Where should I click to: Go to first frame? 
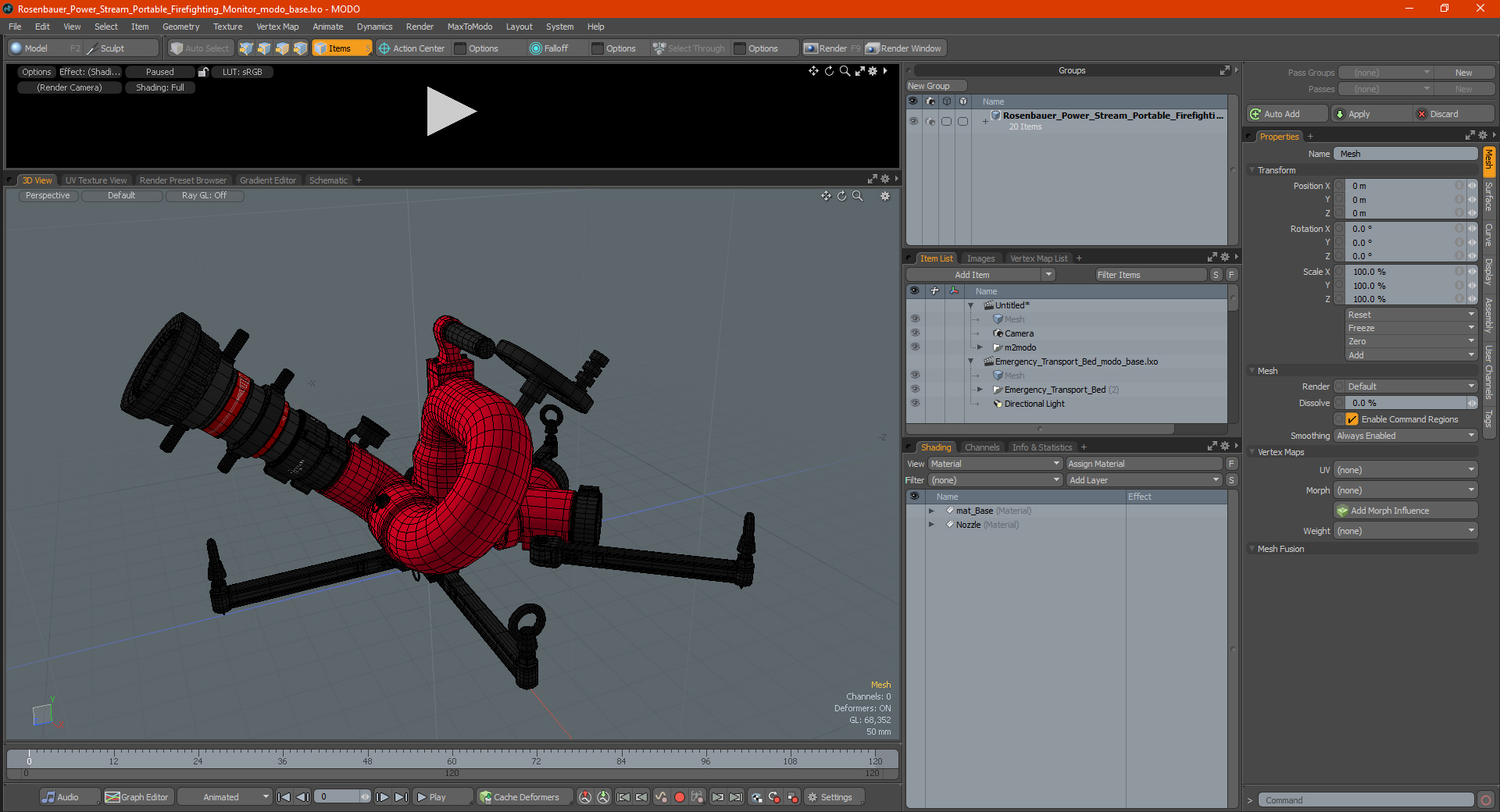(284, 797)
